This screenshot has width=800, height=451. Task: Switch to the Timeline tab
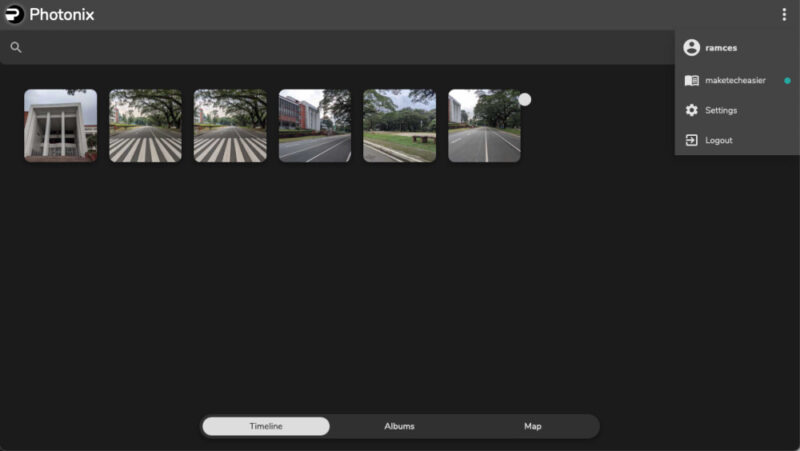coord(266,427)
